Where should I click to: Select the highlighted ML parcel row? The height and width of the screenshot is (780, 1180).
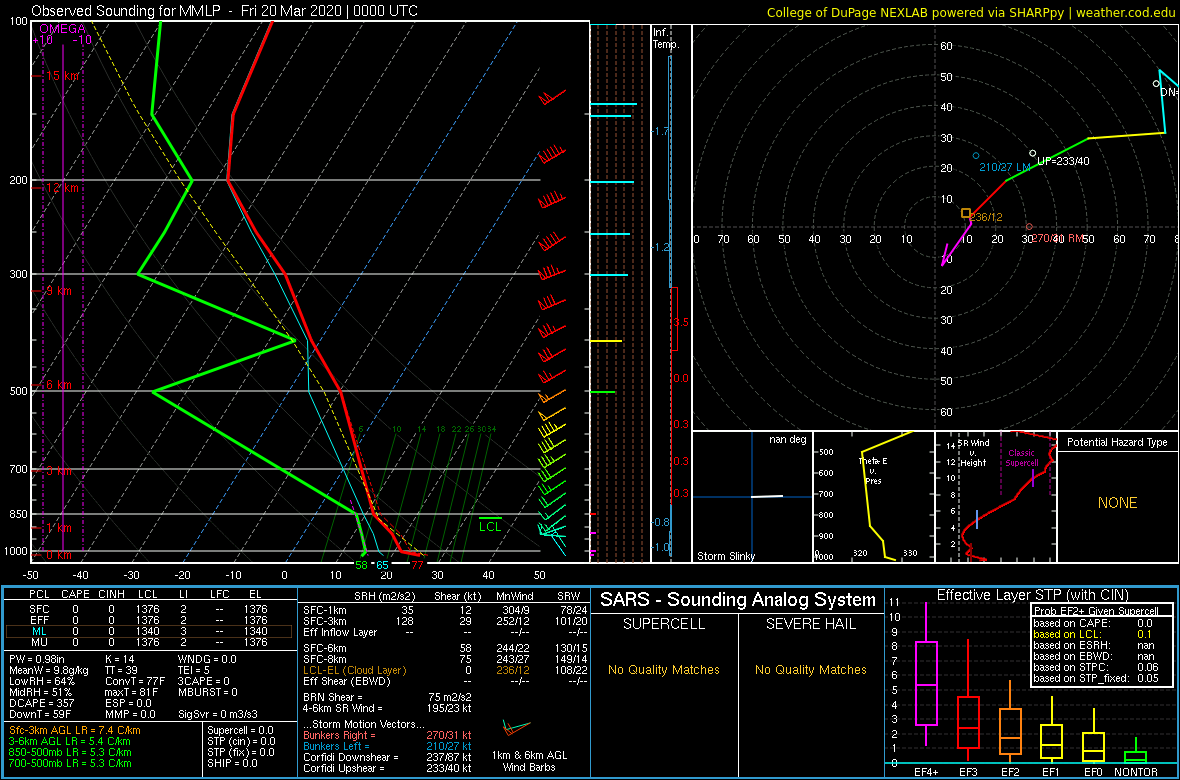pos(148,632)
